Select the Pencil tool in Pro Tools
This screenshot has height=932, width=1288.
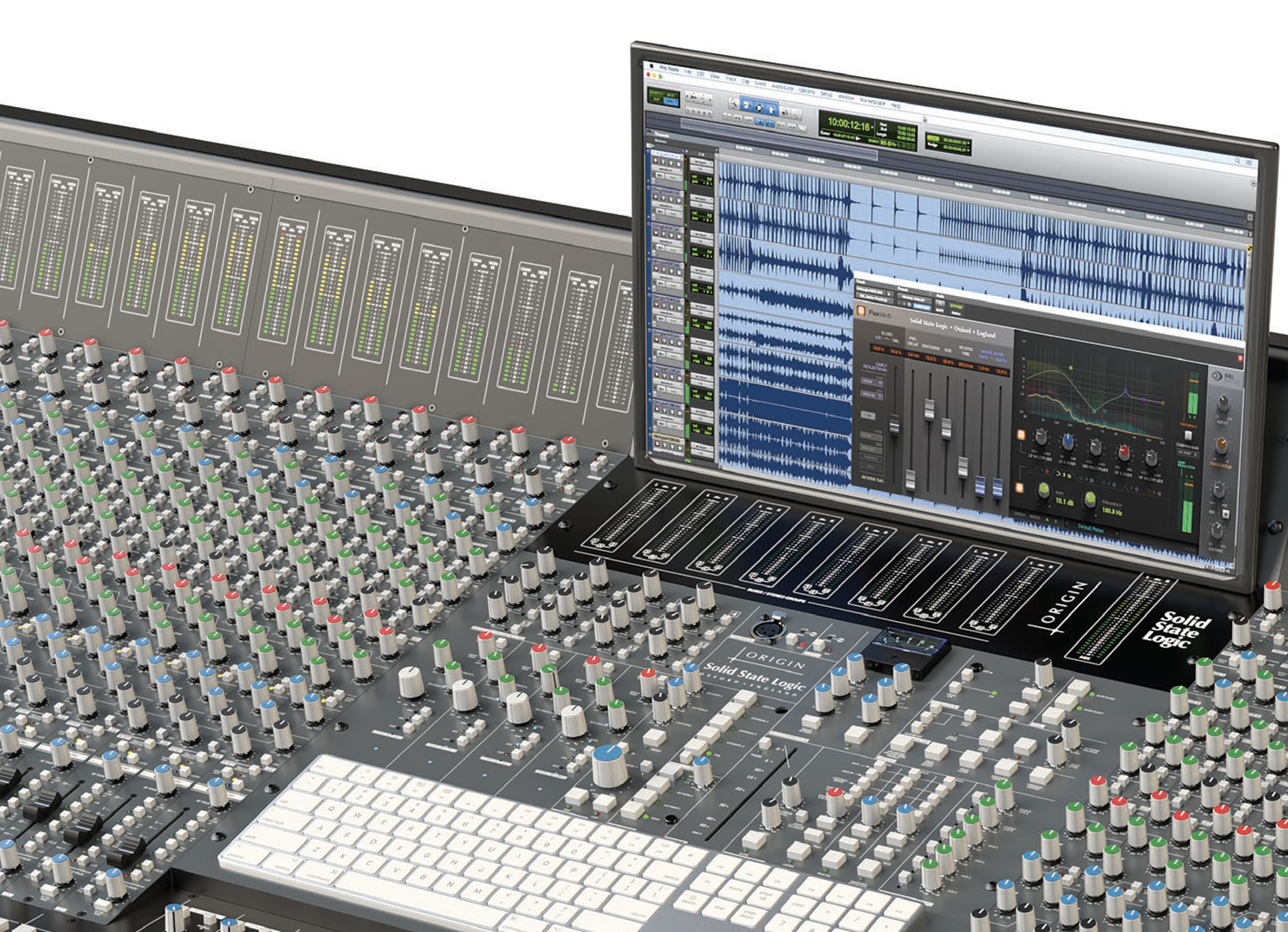pyautogui.click(x=797, y=113)
